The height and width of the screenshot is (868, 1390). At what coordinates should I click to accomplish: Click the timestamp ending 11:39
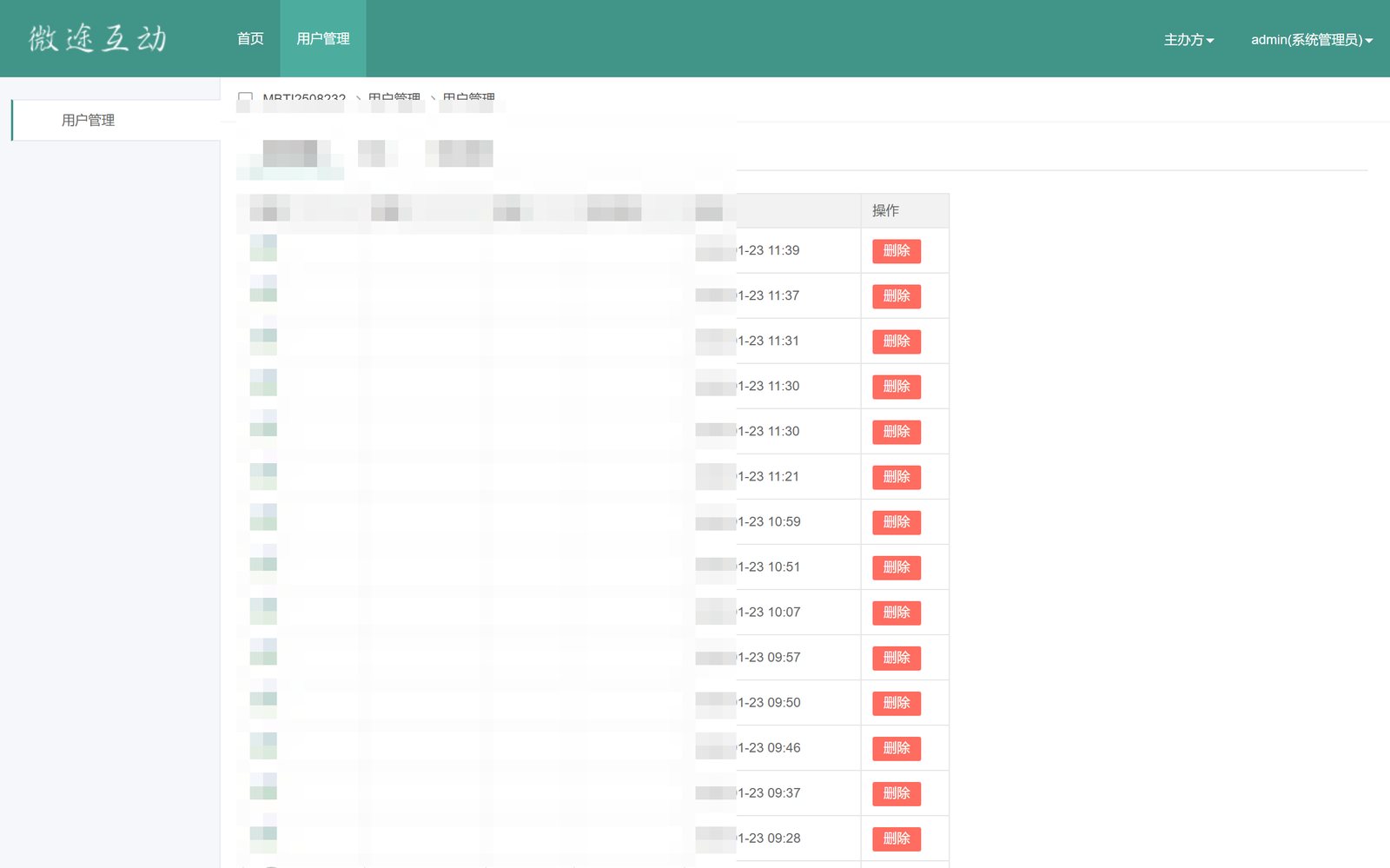click(x=768, y=250)
